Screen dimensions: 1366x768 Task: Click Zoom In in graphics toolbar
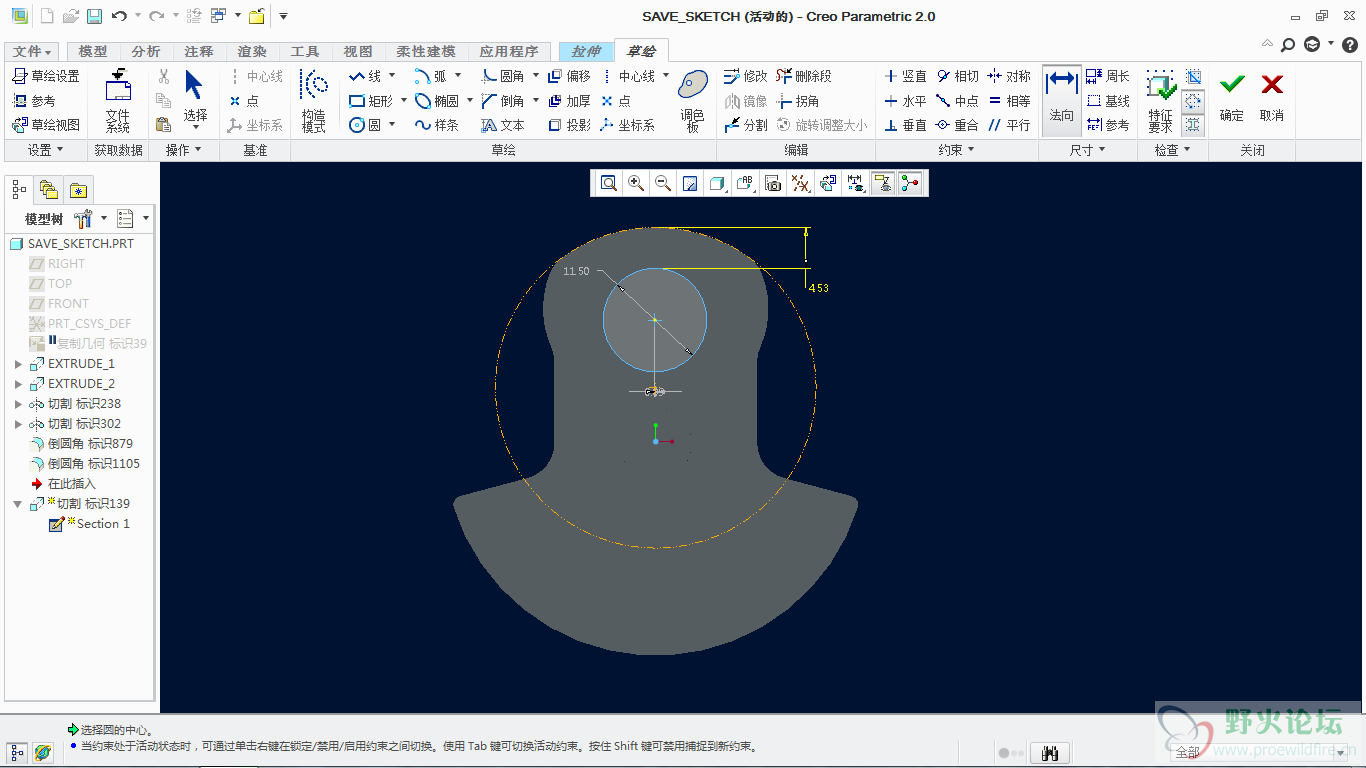pyautogui.click(x=636, y=183)
